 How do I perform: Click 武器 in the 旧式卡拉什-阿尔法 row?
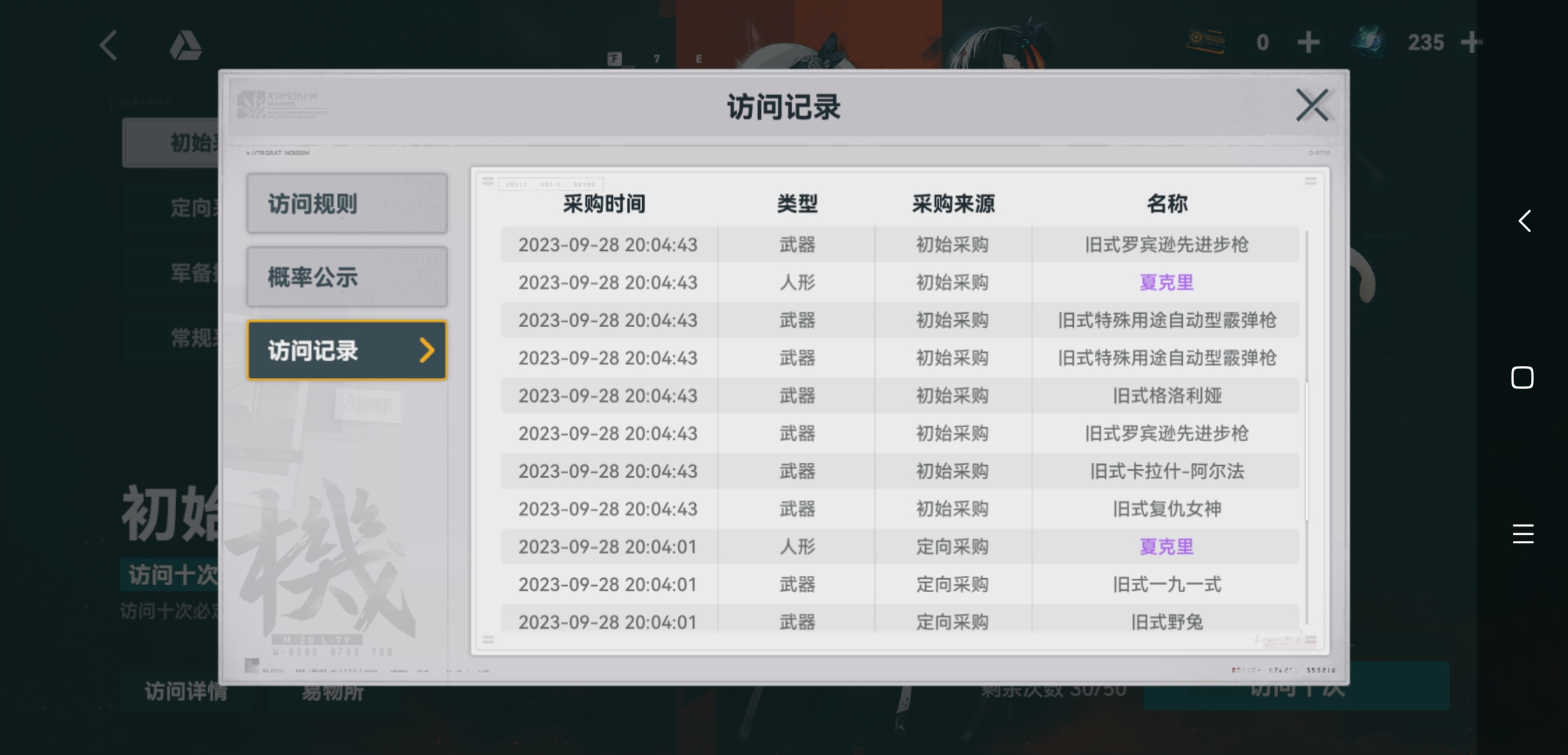pos(797,471)
